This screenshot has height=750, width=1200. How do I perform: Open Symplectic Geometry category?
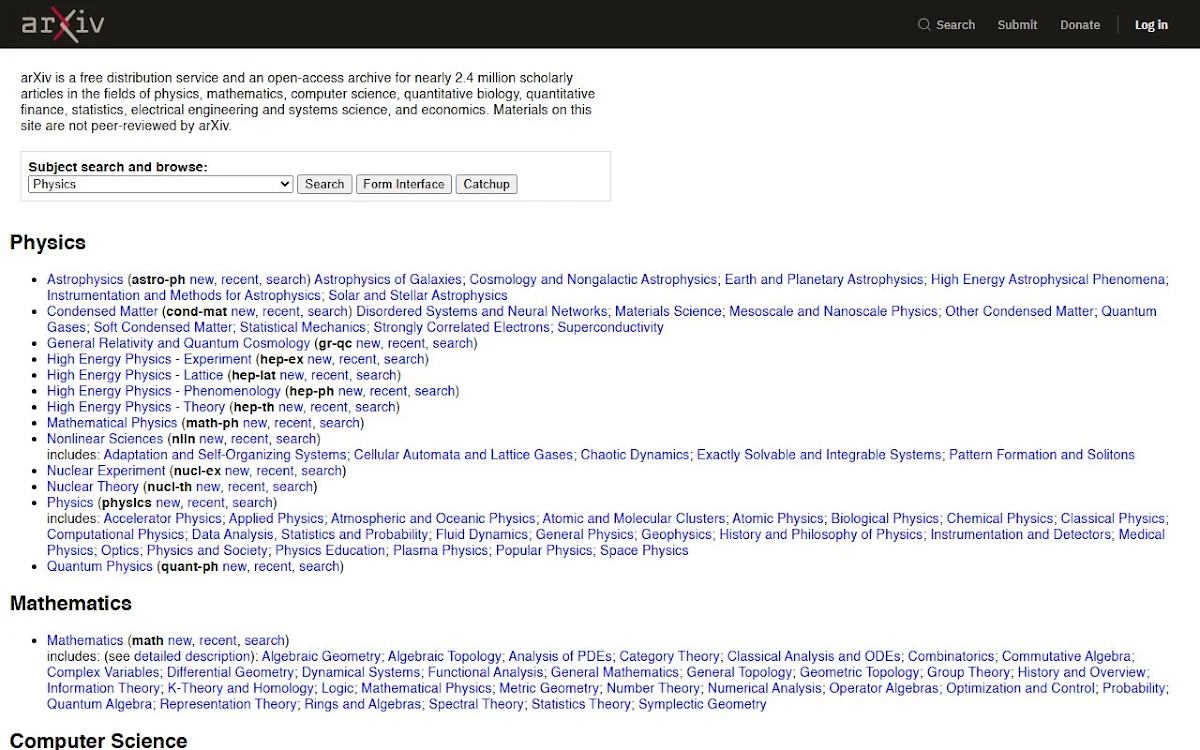[703, 705]
